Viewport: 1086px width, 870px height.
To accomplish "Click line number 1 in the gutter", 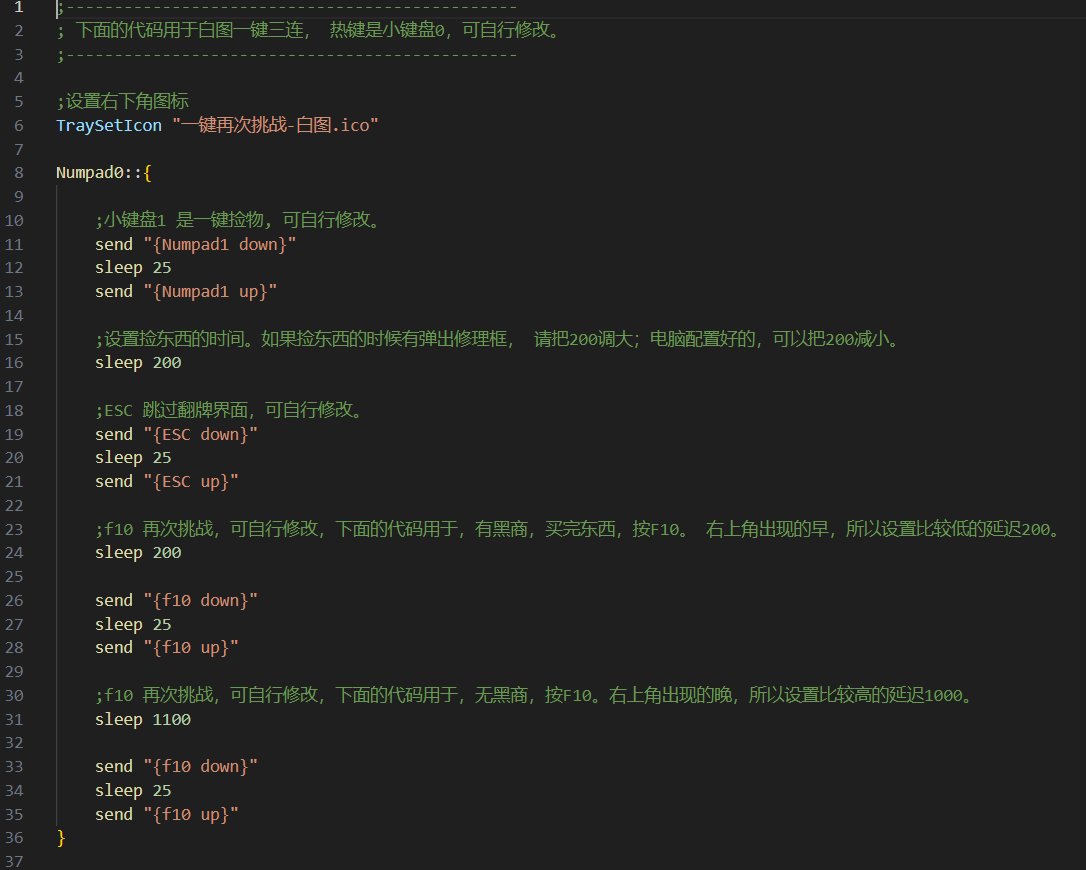I will pos(17,7).
